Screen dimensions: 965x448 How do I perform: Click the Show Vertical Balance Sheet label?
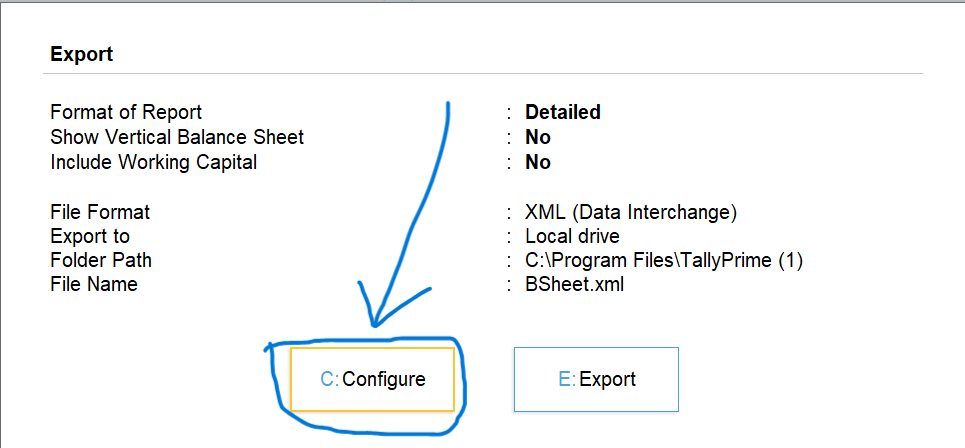pos(177,137)
